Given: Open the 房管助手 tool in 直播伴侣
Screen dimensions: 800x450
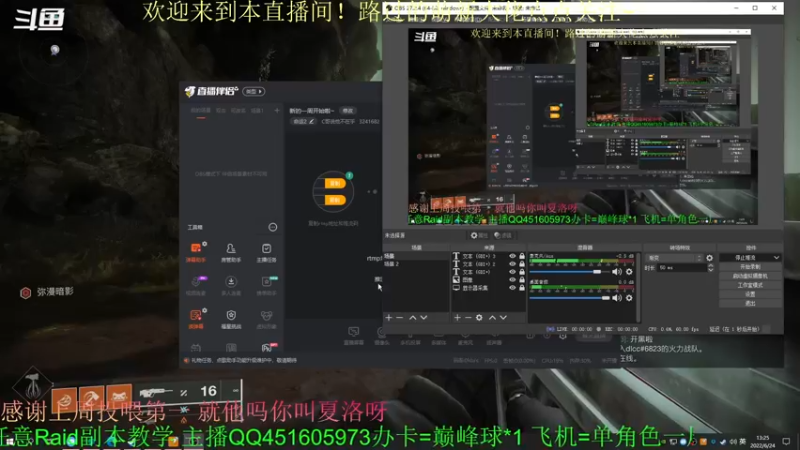Looking at the screenshot, I should point(231,252).
